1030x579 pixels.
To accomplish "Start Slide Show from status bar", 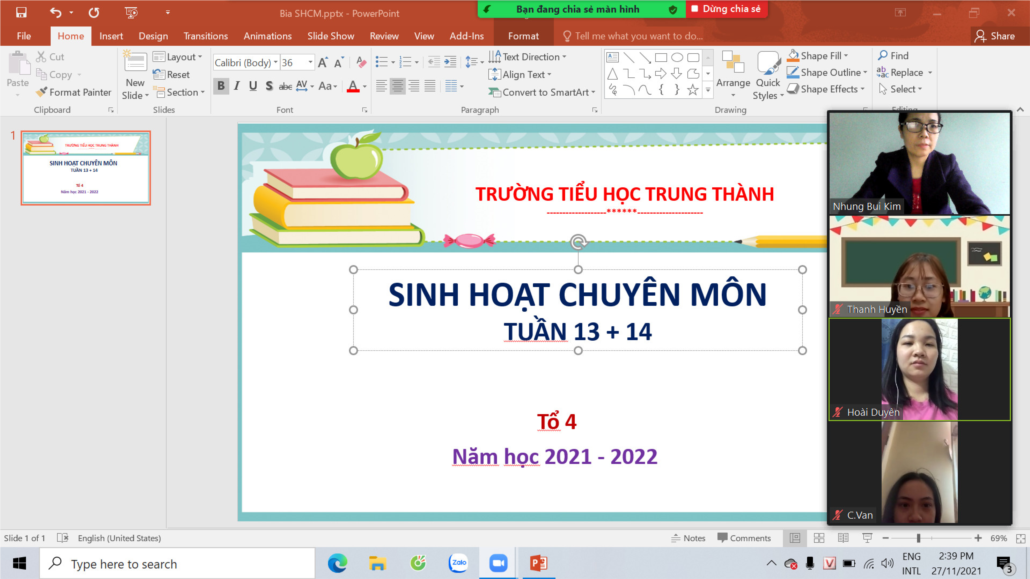I will point(867,538).
